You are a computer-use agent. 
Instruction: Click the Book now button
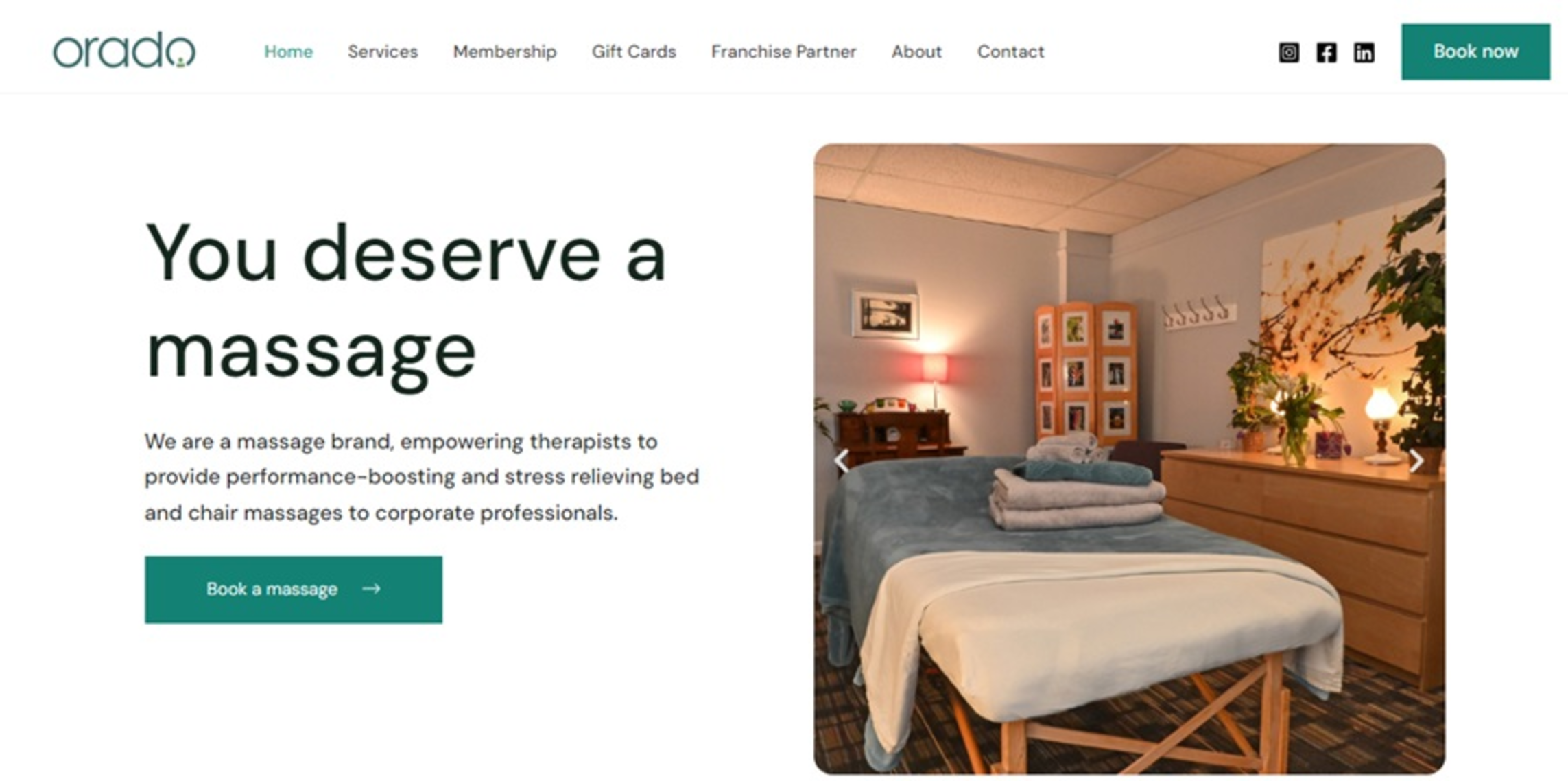click(1475, 51)
